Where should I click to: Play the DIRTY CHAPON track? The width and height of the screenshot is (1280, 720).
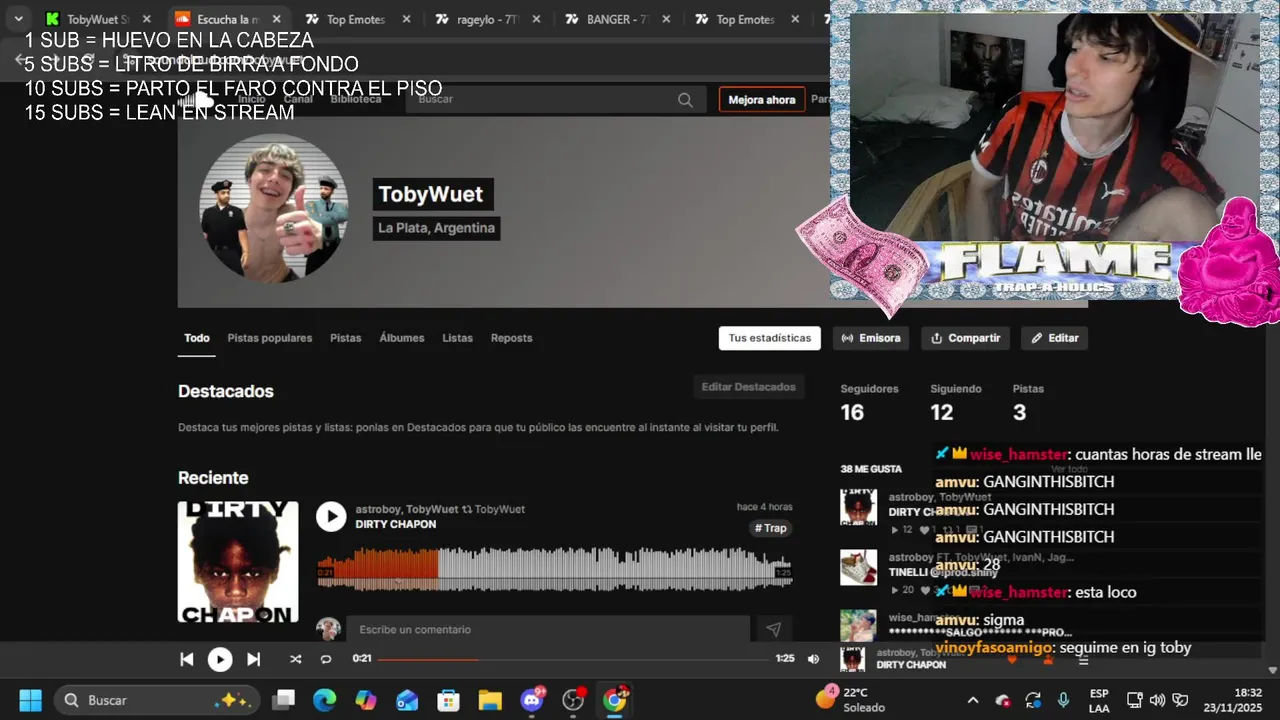click(331, 516)
